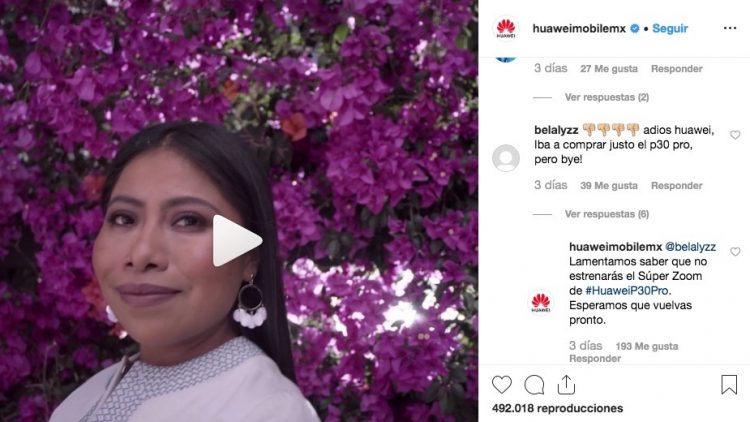Open the @belalyzz mention in the reply
The height and width of the screenshot is (422, 750).
(690, 247)
